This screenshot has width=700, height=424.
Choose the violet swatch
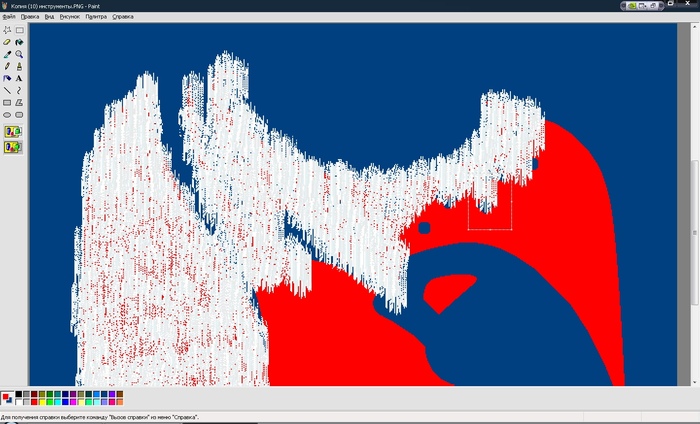coord(112,394)
